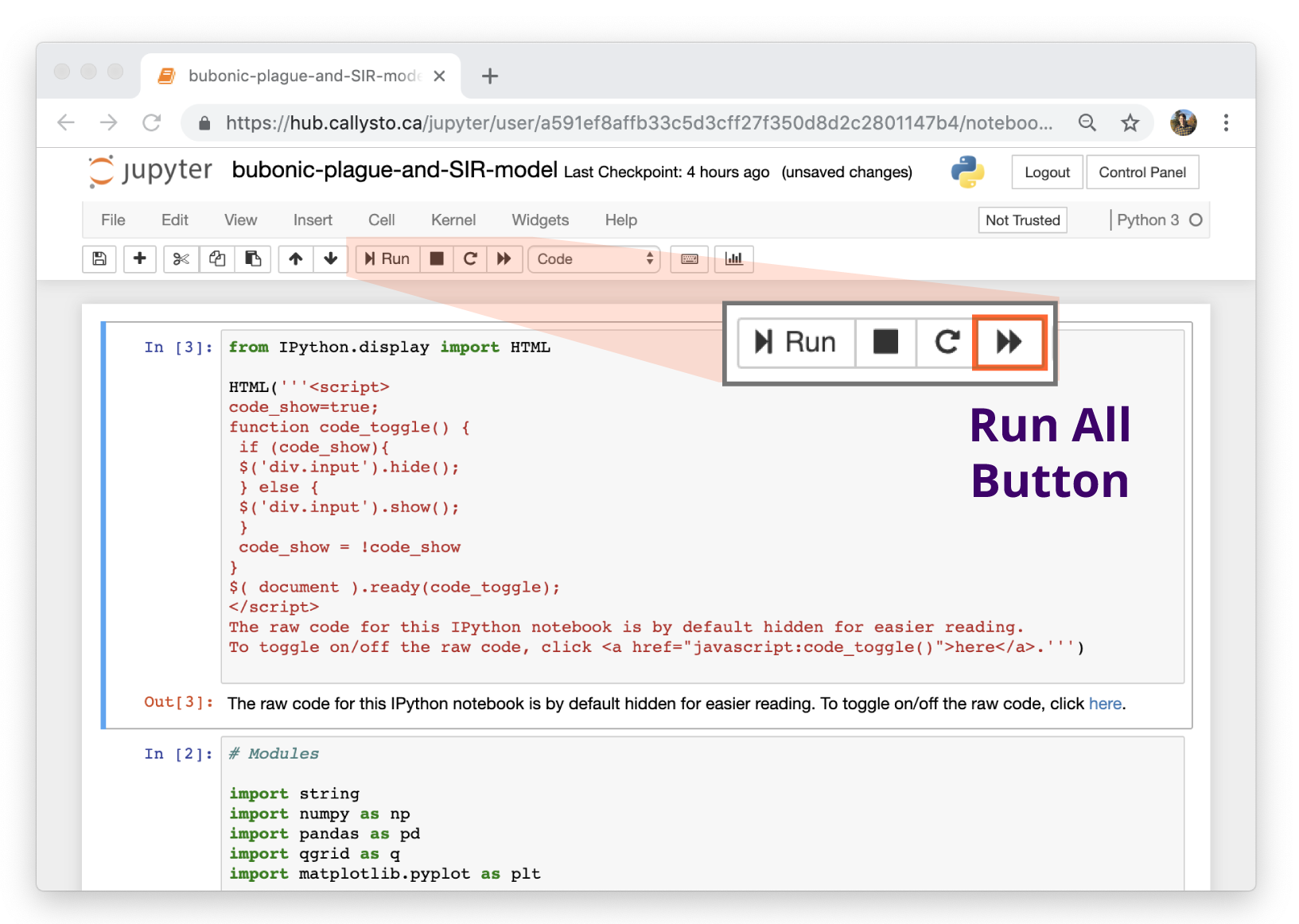
Task: Move selected cell down arrow
Action: [331, 259]
